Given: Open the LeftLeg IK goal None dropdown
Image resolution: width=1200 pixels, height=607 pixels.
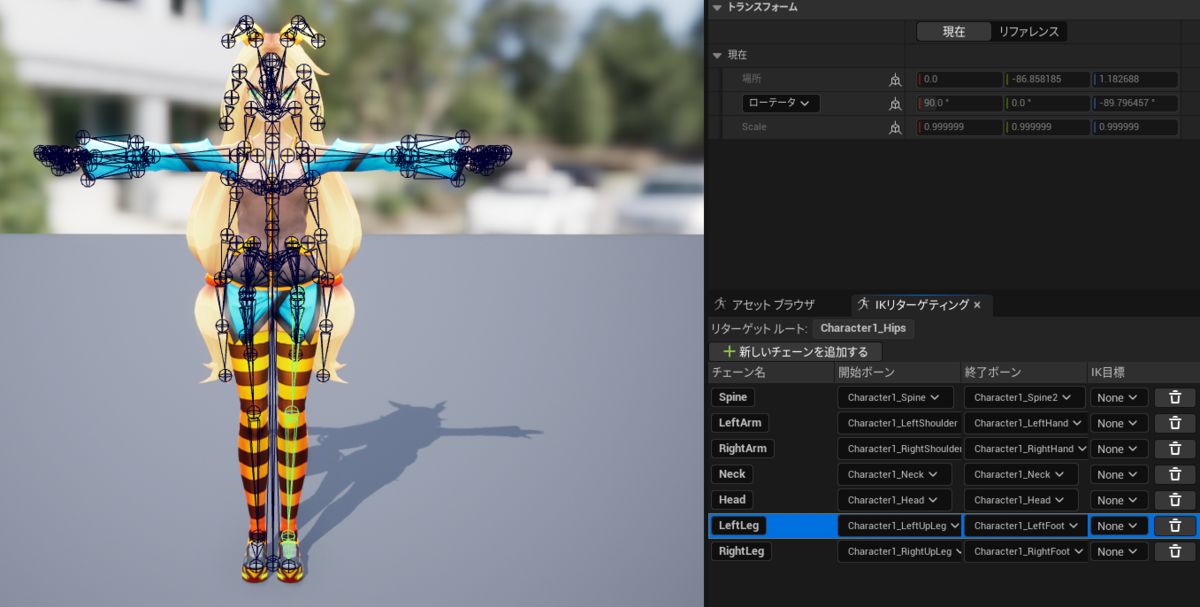Looking at the screenshot, I should click(x=1119, y=525).
